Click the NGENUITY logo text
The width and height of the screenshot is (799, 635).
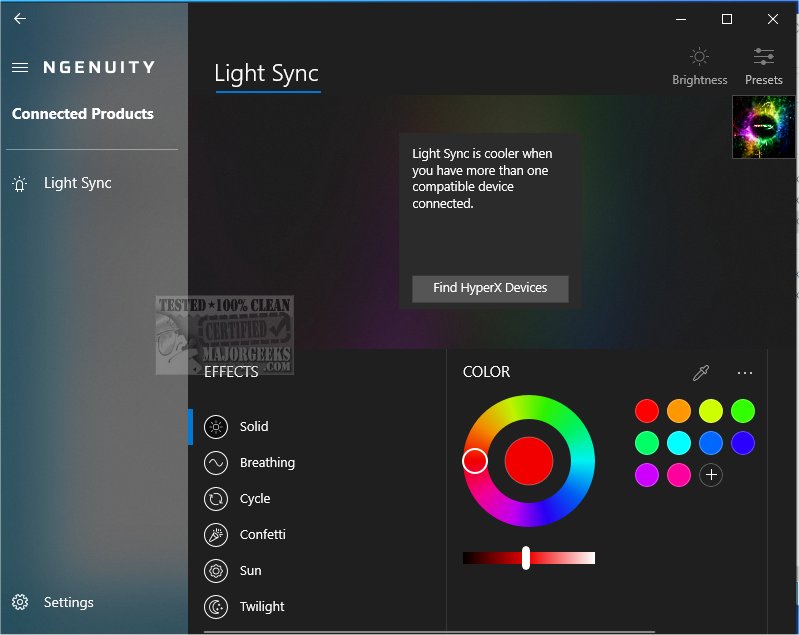tap(99, 67)
